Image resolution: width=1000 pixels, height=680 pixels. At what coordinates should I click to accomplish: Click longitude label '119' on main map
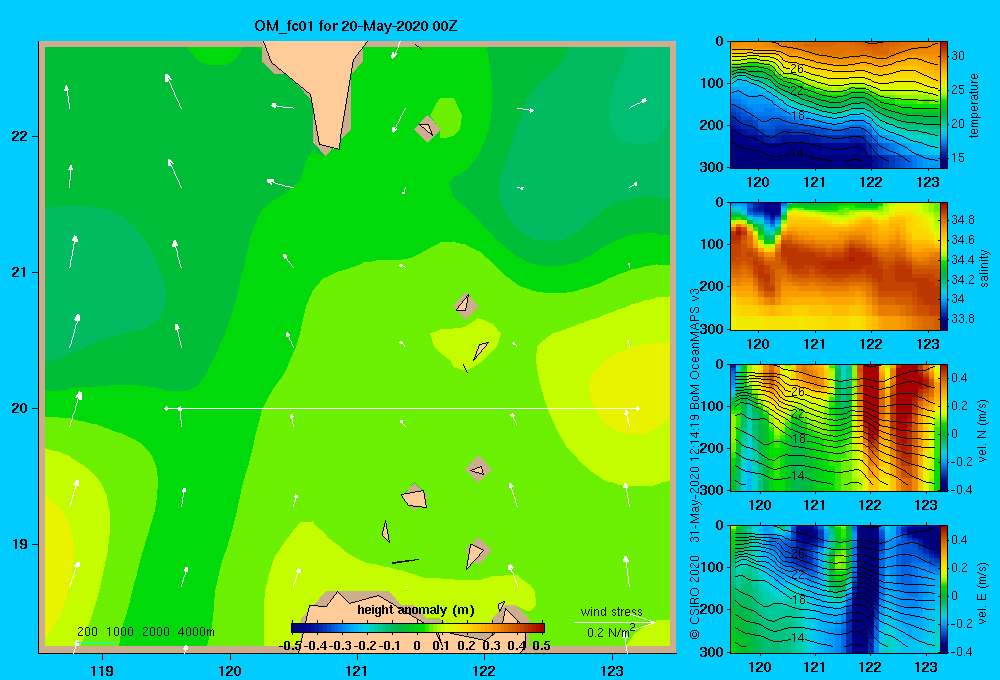tap(102, 670)
